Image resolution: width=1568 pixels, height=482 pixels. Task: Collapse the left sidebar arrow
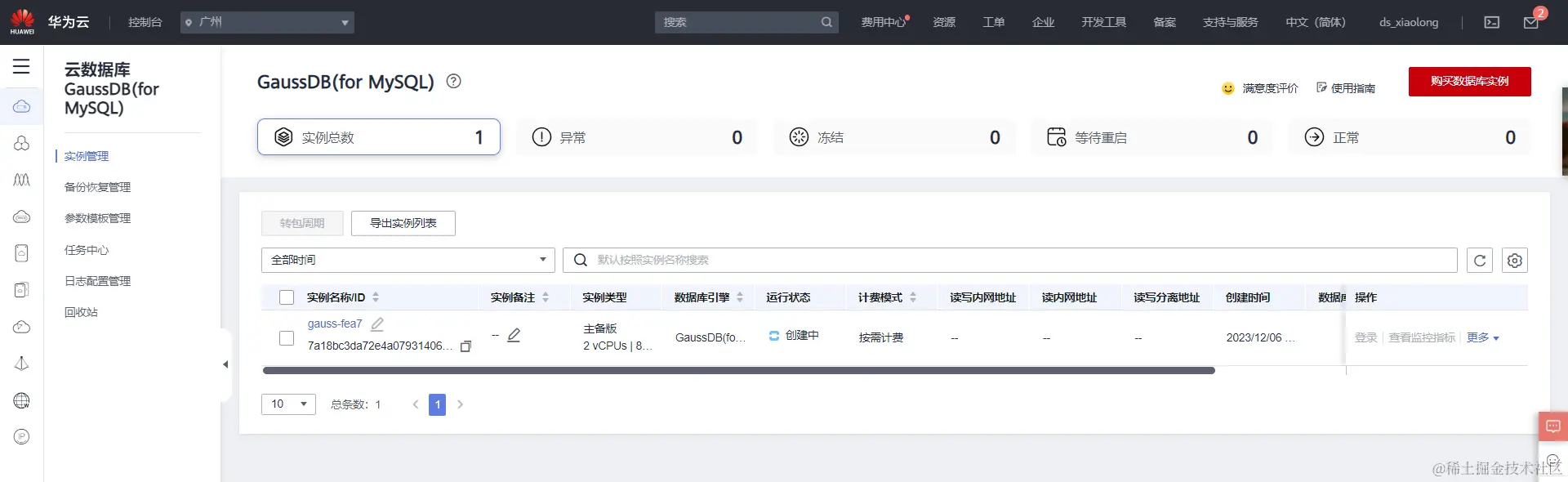pos(225,364)
